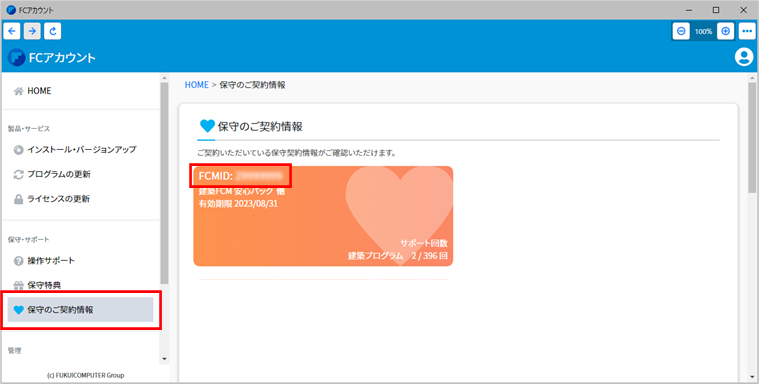The height and width of the screenshot is (384, 759).
Task: Maximize the FCアカウント window
Action: coord(716,10)
